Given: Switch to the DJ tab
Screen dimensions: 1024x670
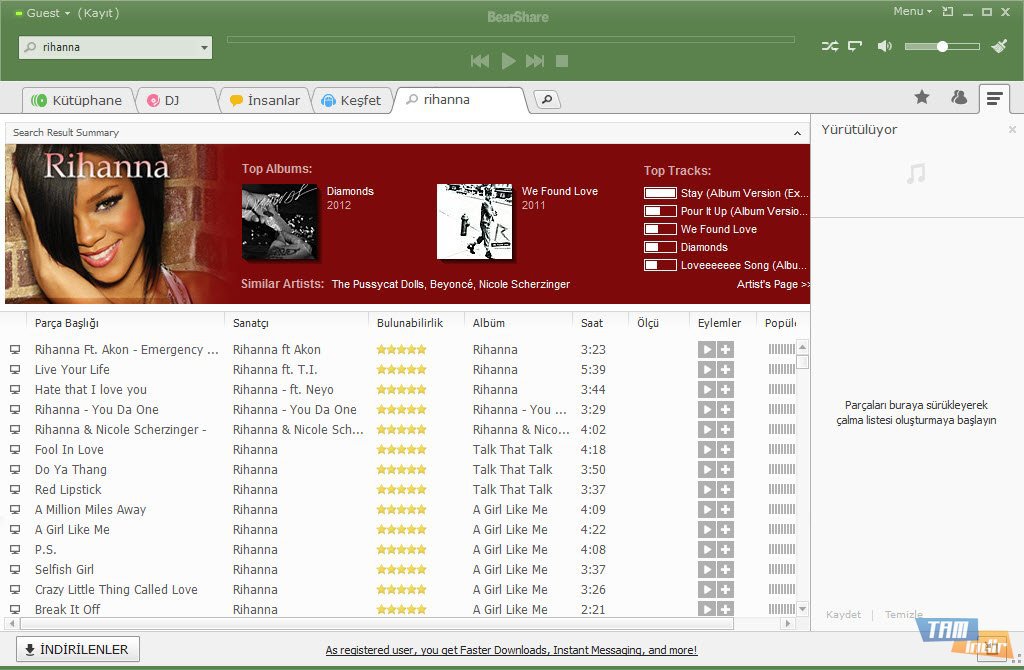Looking at the screenshot, I should pyautogui.click(x=173, y=101).
